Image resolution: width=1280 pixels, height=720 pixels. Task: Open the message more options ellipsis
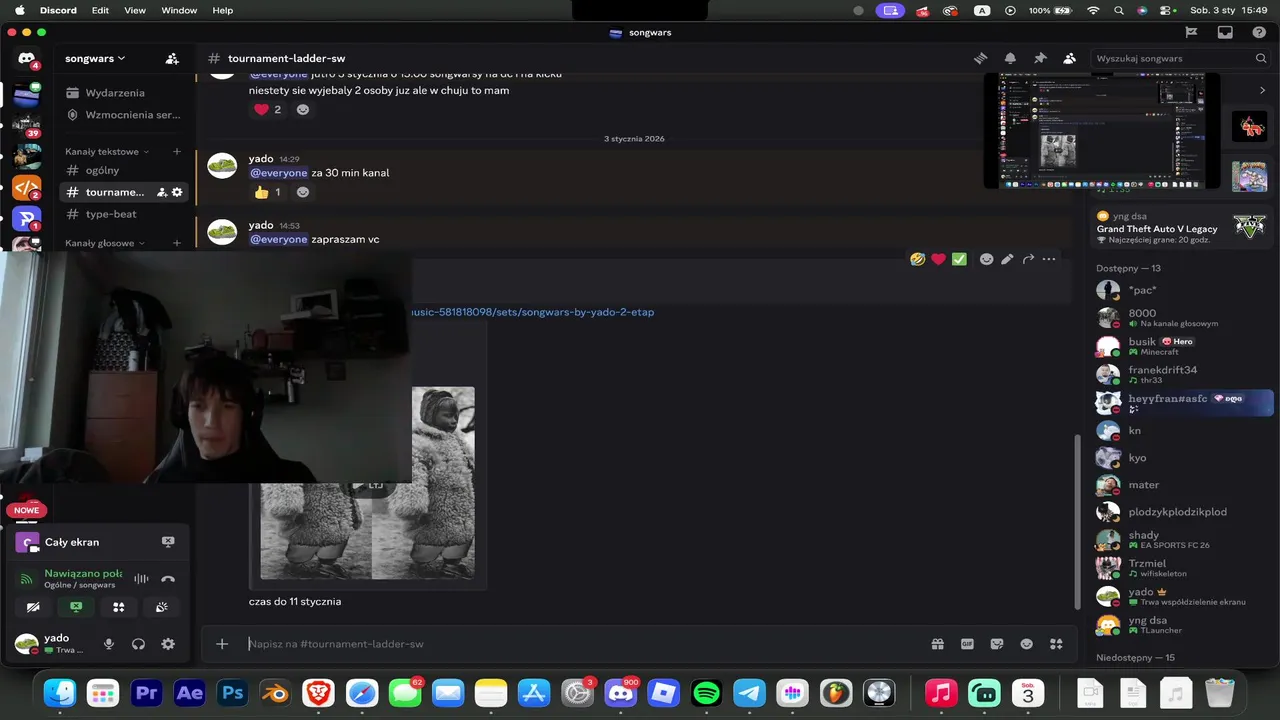[1049, 259]
